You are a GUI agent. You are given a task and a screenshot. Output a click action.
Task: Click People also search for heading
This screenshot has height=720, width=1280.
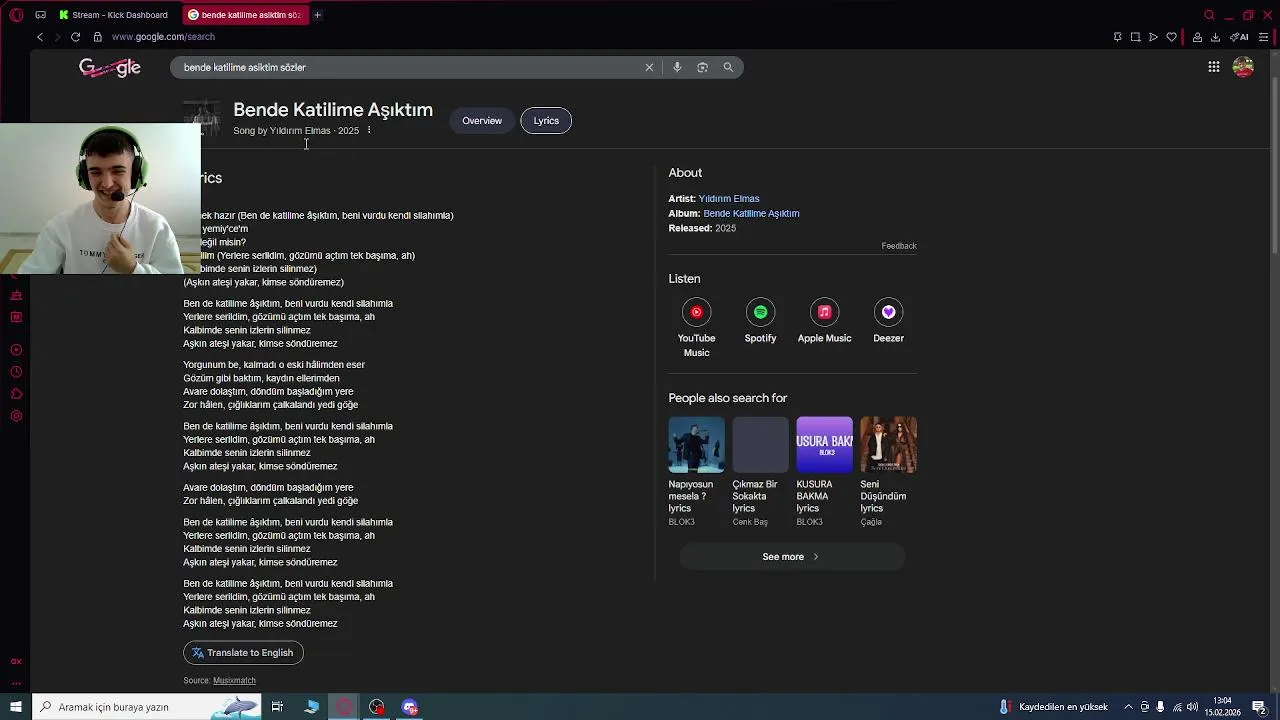click(728, 398)
